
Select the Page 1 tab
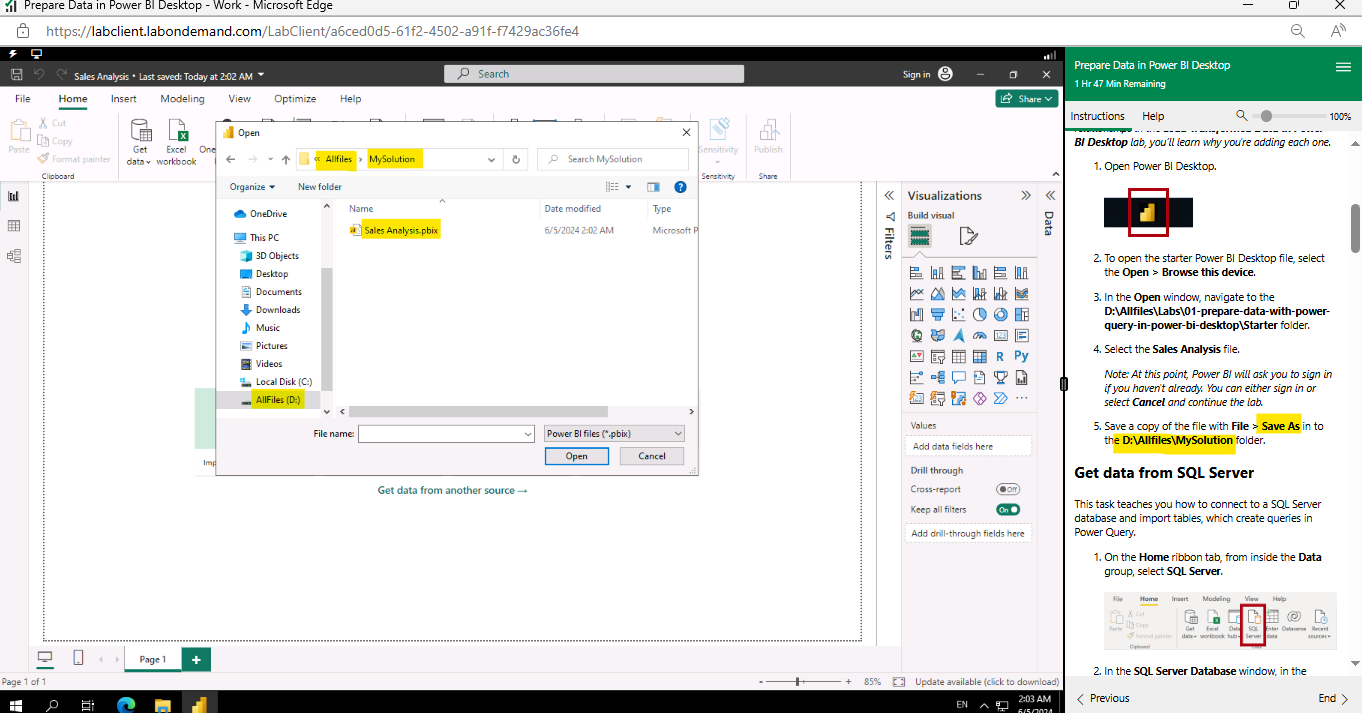tap(153, 659)
